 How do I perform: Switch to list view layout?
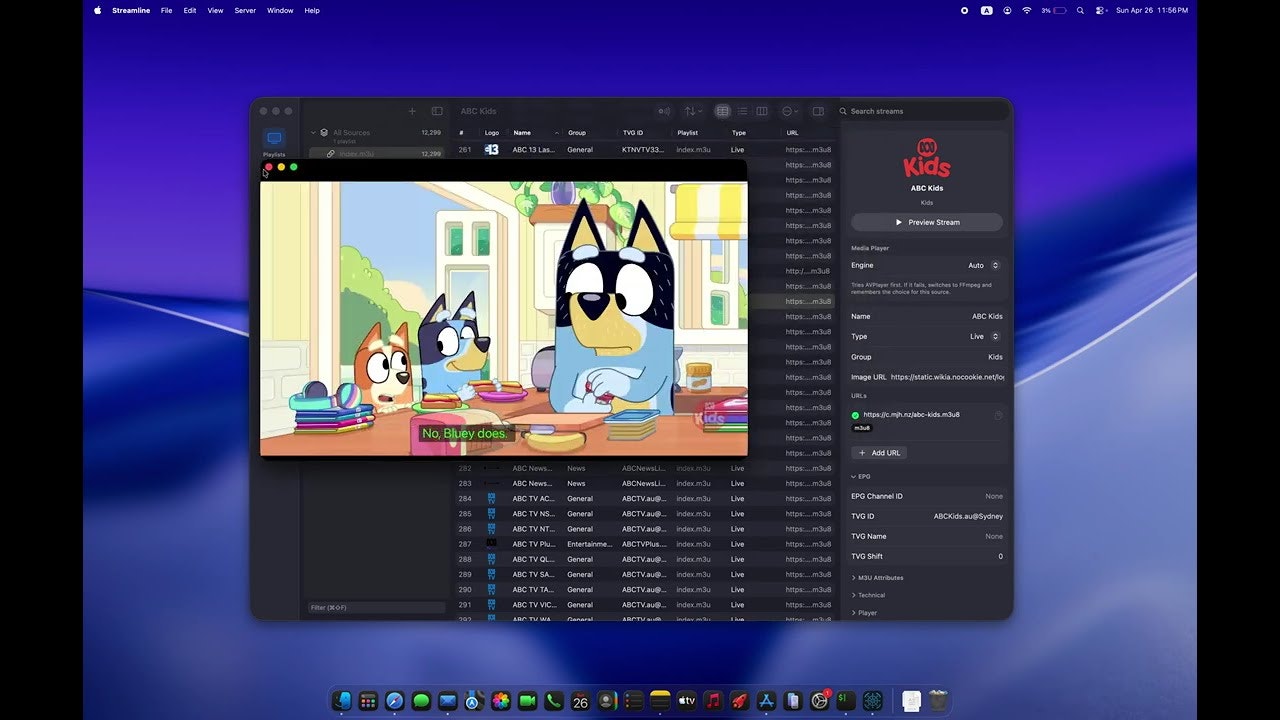[x=742, y=111]
